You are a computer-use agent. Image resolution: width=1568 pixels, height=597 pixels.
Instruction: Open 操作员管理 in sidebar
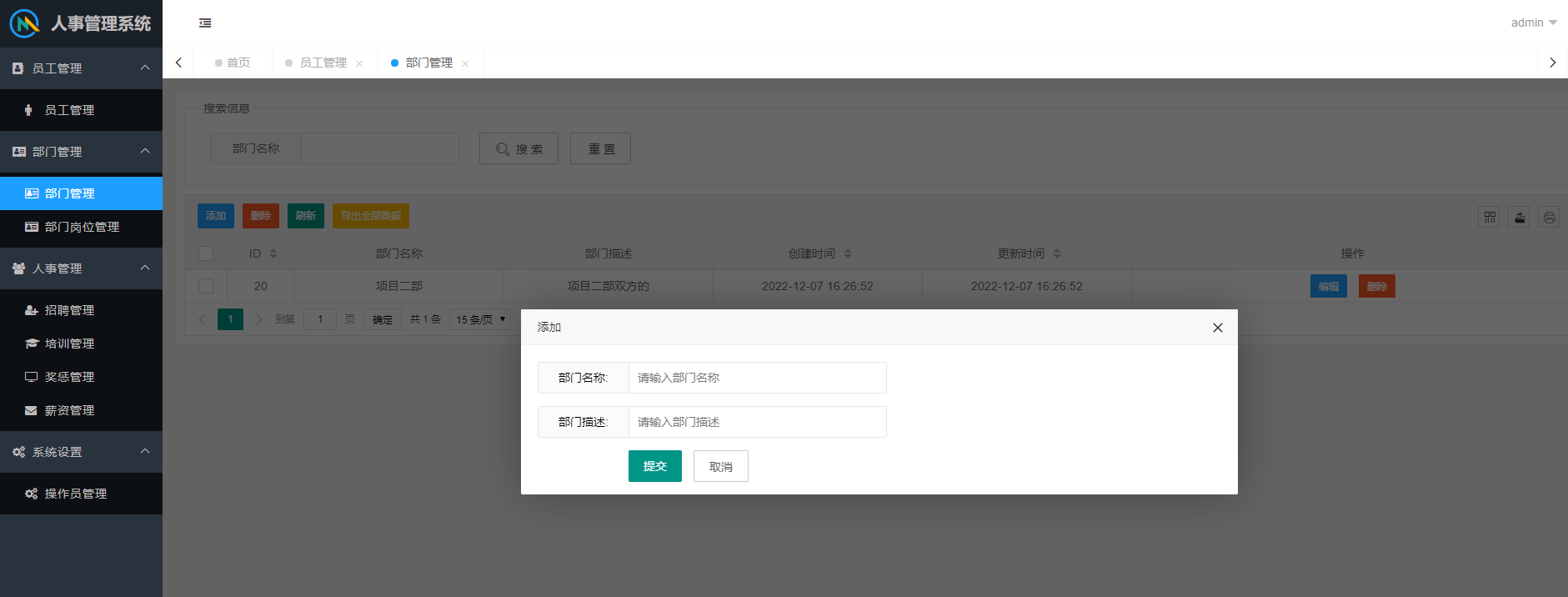81,494
